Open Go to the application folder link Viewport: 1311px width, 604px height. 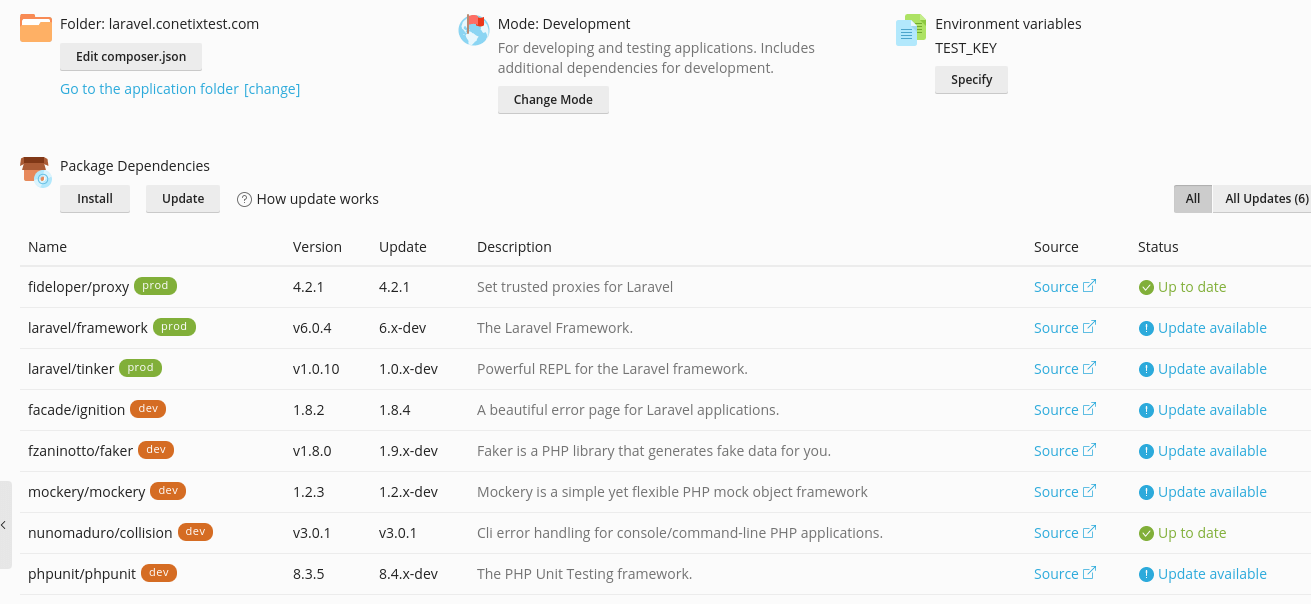[x=149, y=89]
